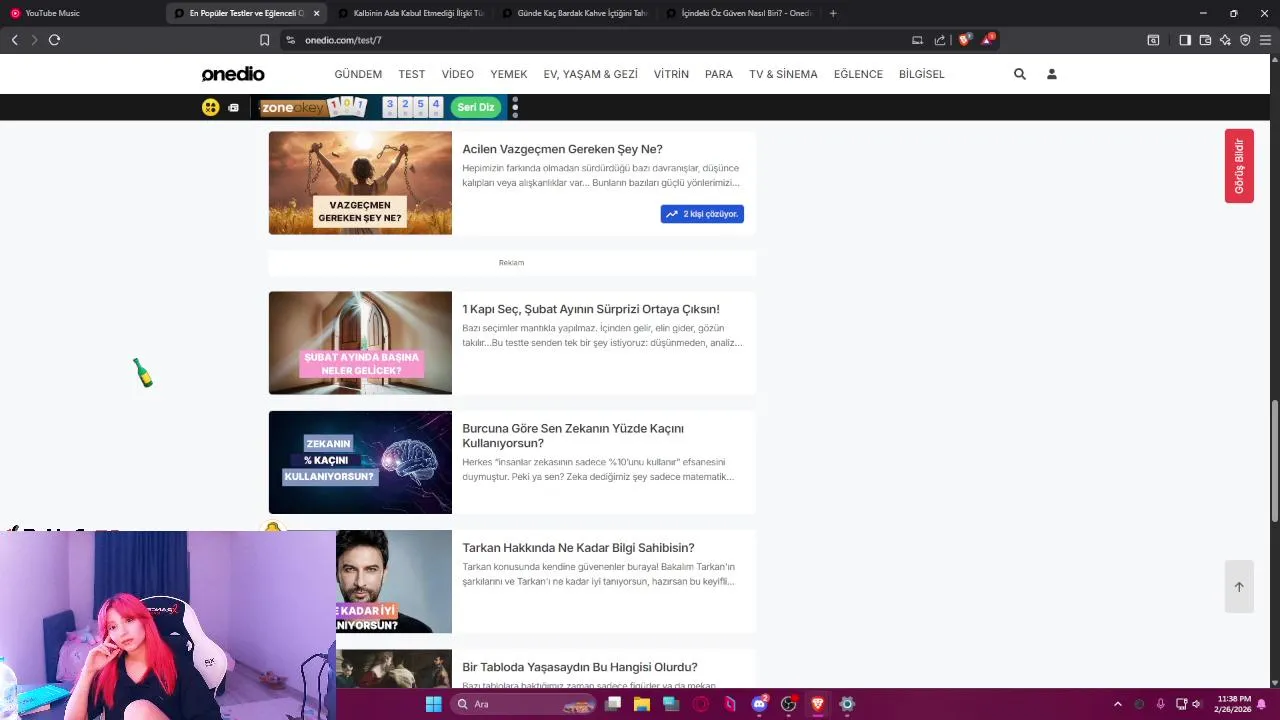Open a new browser tab with plus
This screenshot has width=1280, height=720.
tap(833, 13)
